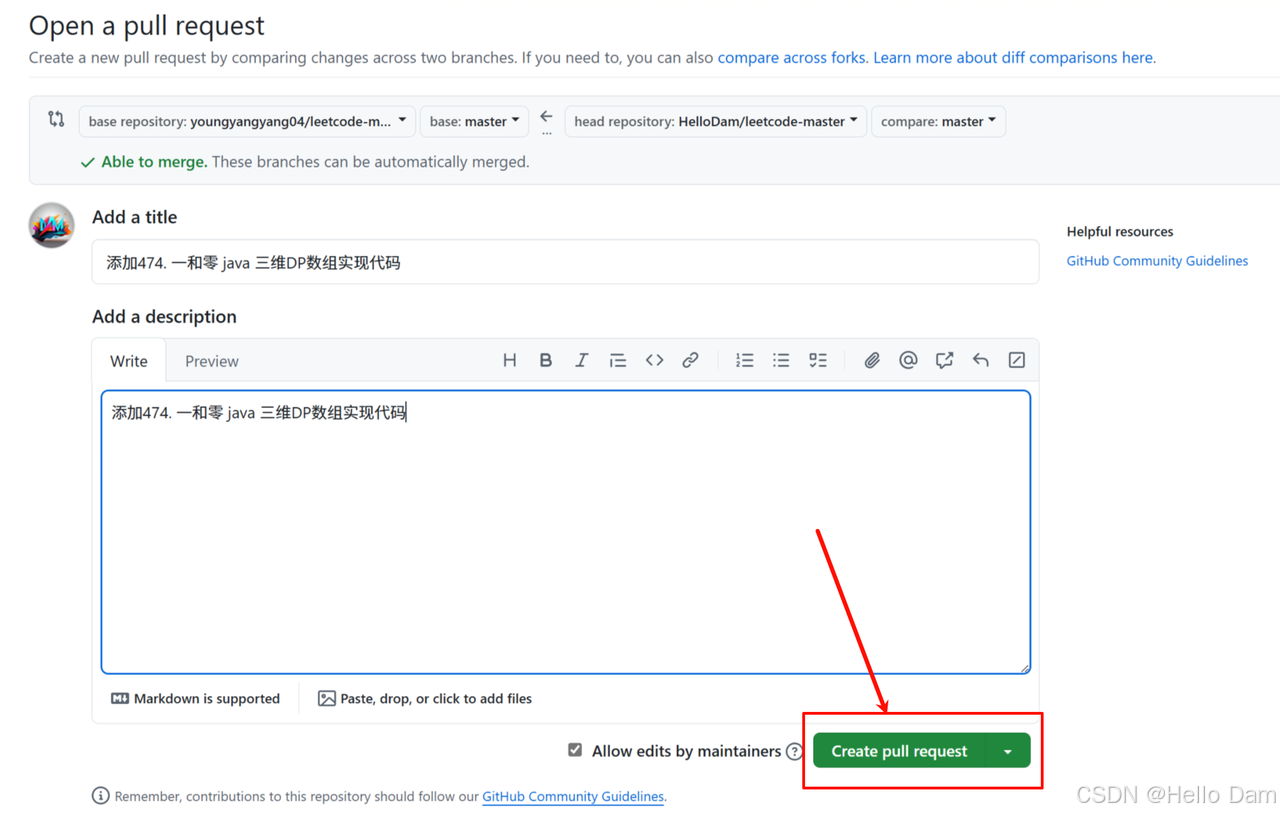The width and height of the screenshot is (1280, 816).
Task: Focus the description text area
Action: (x=565, y=532)
